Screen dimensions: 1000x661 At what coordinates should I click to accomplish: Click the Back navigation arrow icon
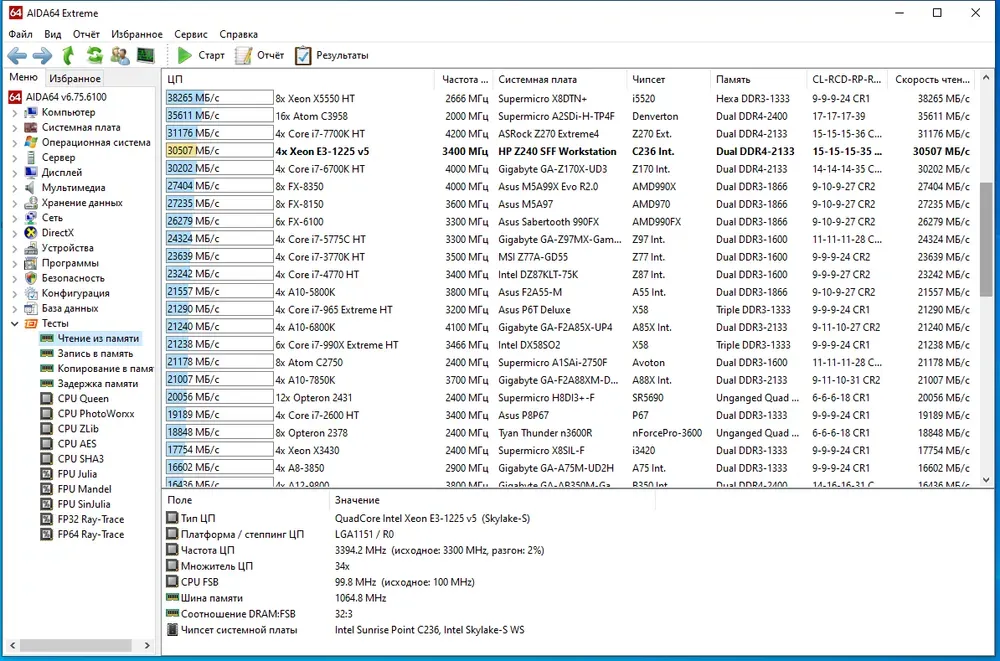(17, 56)
